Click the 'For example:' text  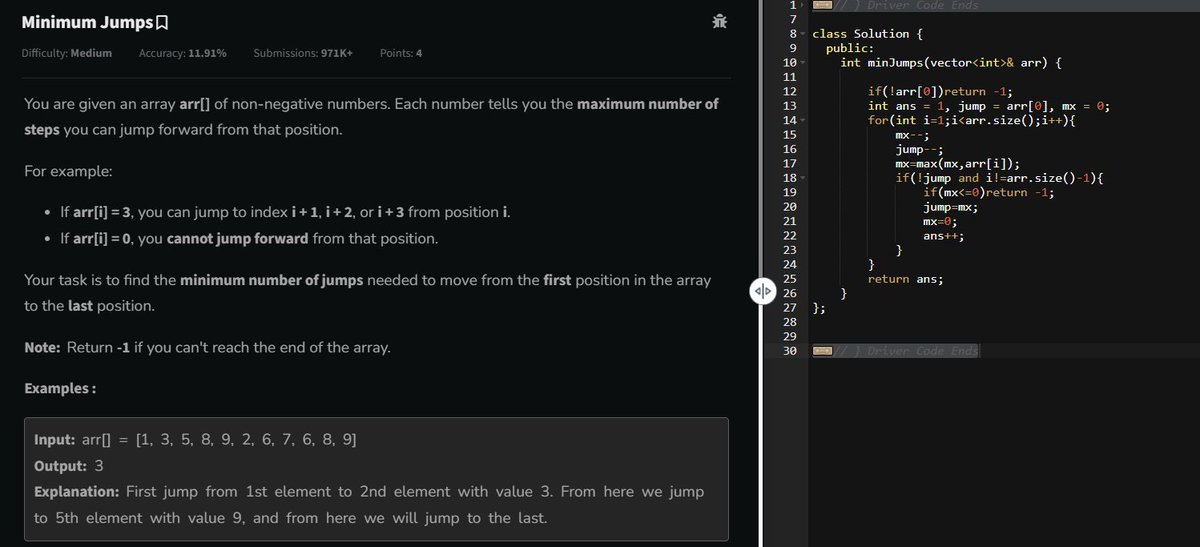(67, 171)
